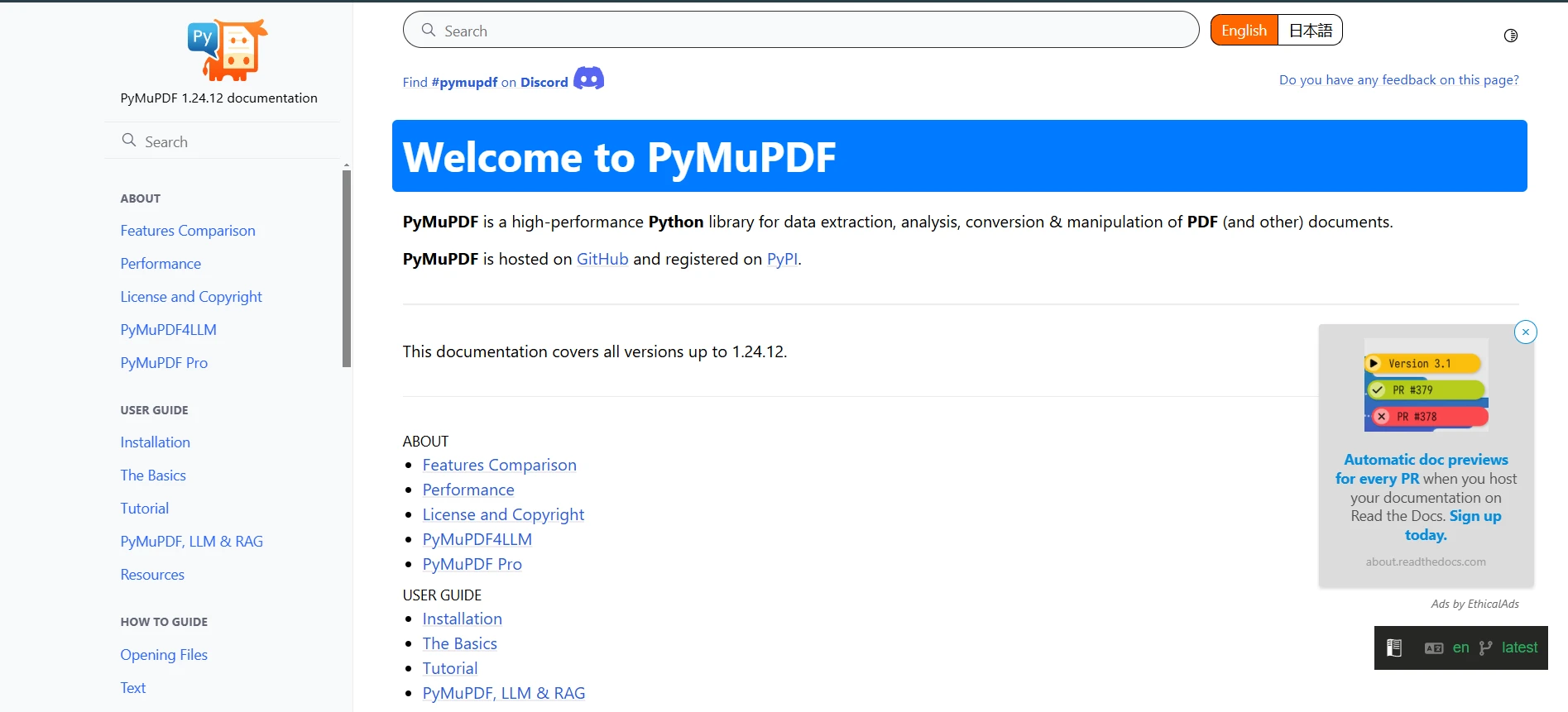Screen dimensions: 1568x712
Task: Focus the top Search field
Action: click(801, 30)
